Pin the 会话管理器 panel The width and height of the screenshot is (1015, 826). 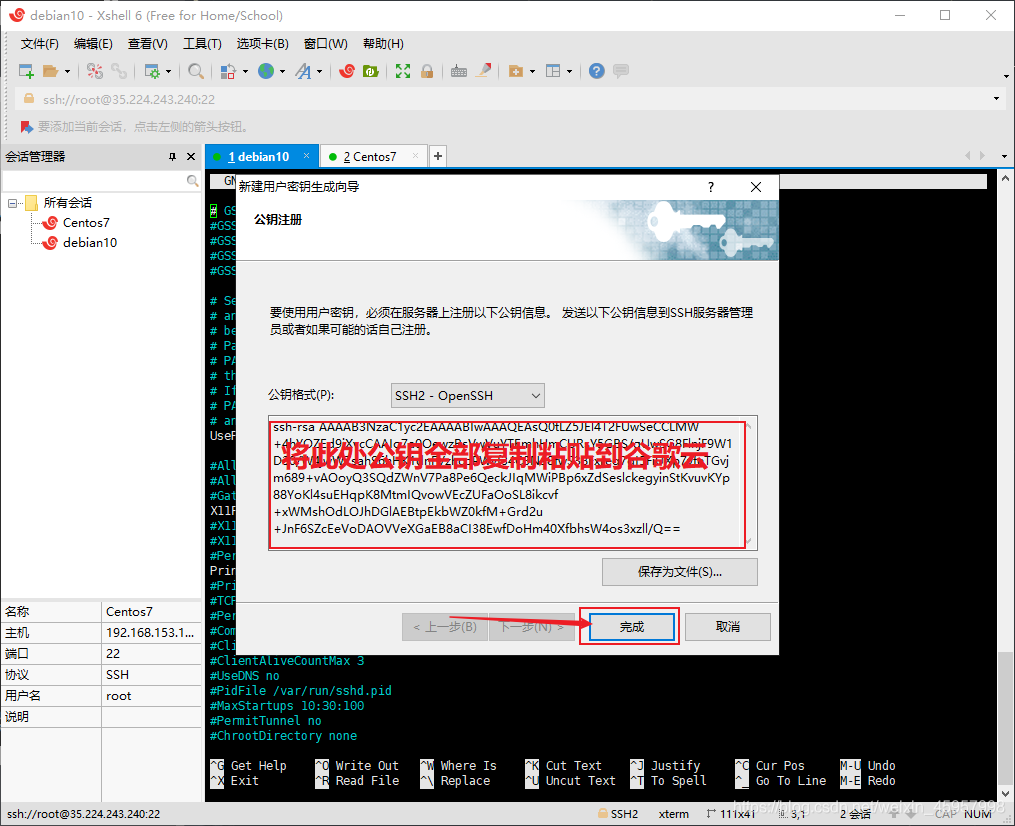tap(172, 157)
